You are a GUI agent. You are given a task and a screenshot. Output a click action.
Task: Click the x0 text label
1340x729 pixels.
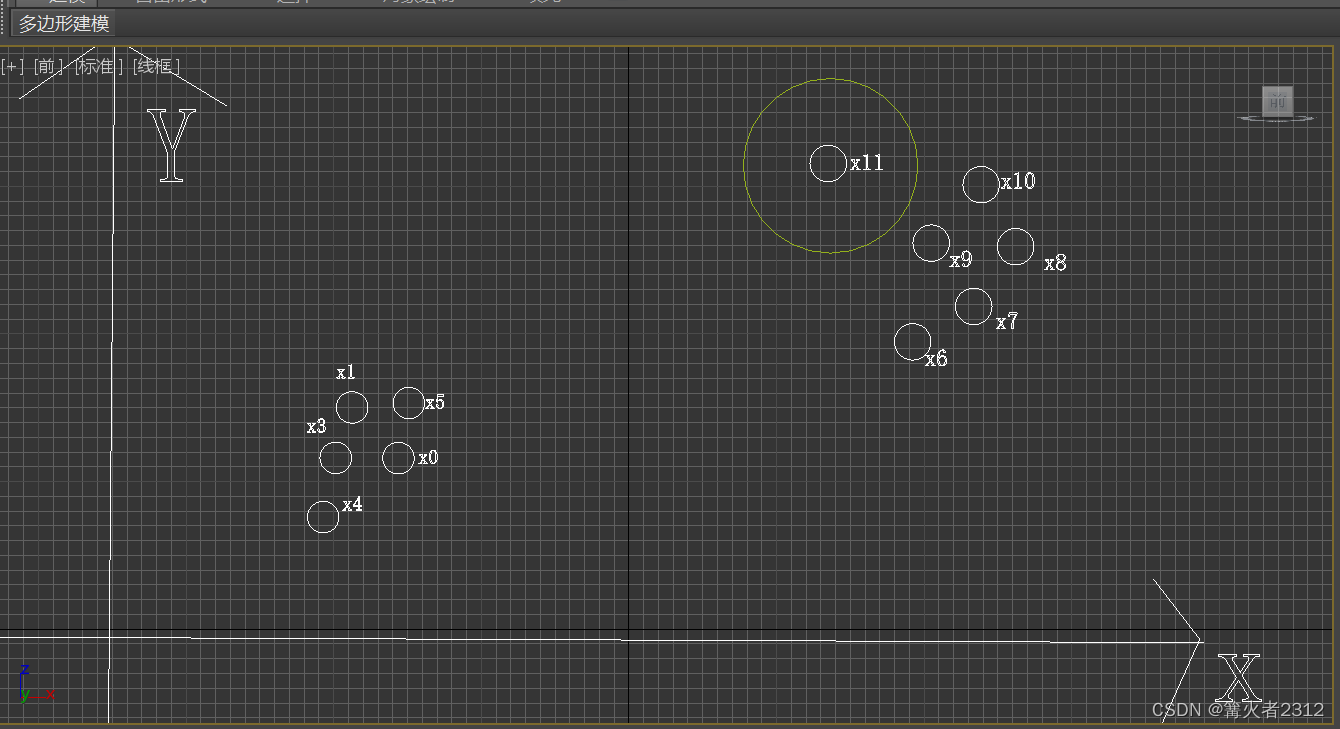click(x=428, y=457)
